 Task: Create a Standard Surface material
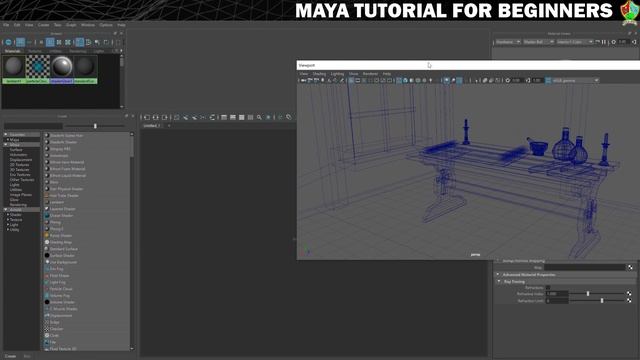click(64, 249)
